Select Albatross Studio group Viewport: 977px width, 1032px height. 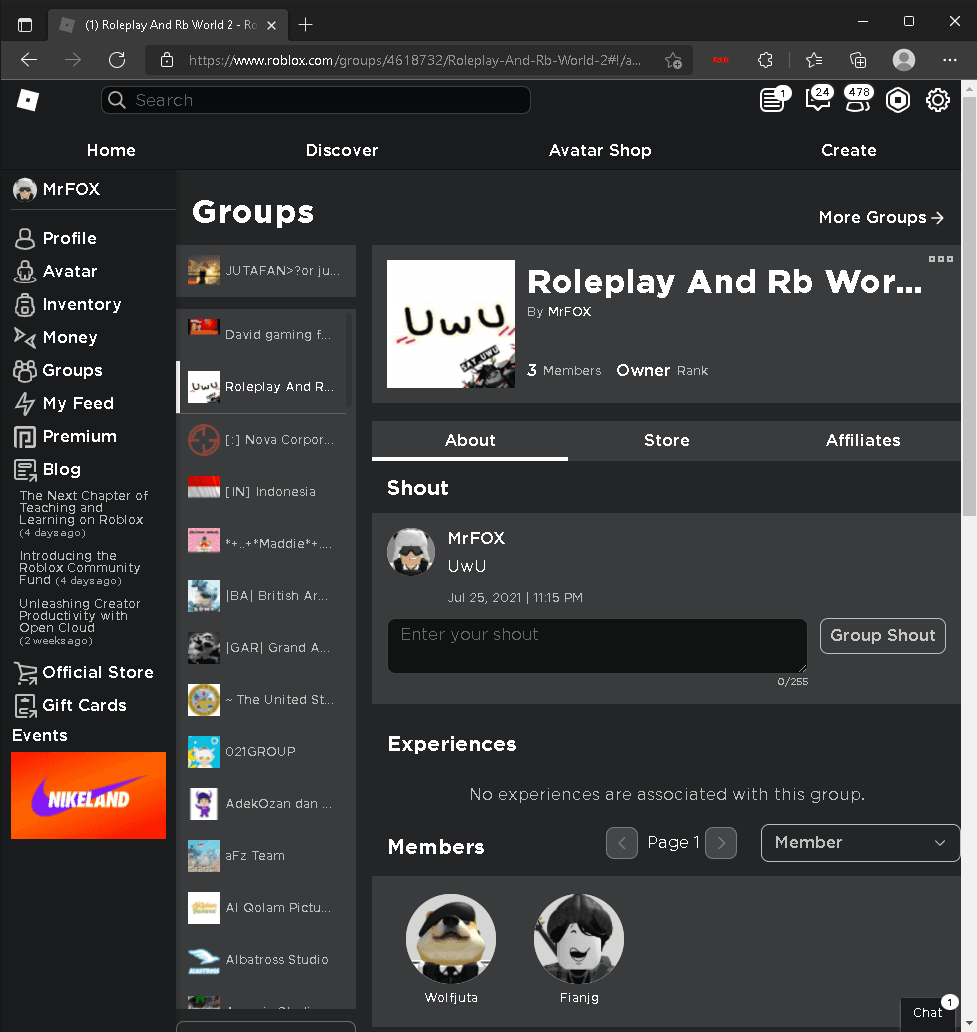[x=262, y=960]
